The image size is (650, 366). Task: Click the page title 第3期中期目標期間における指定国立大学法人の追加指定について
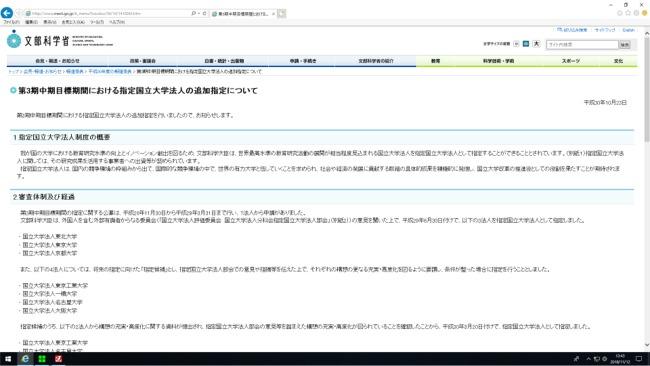click(138, 90)
